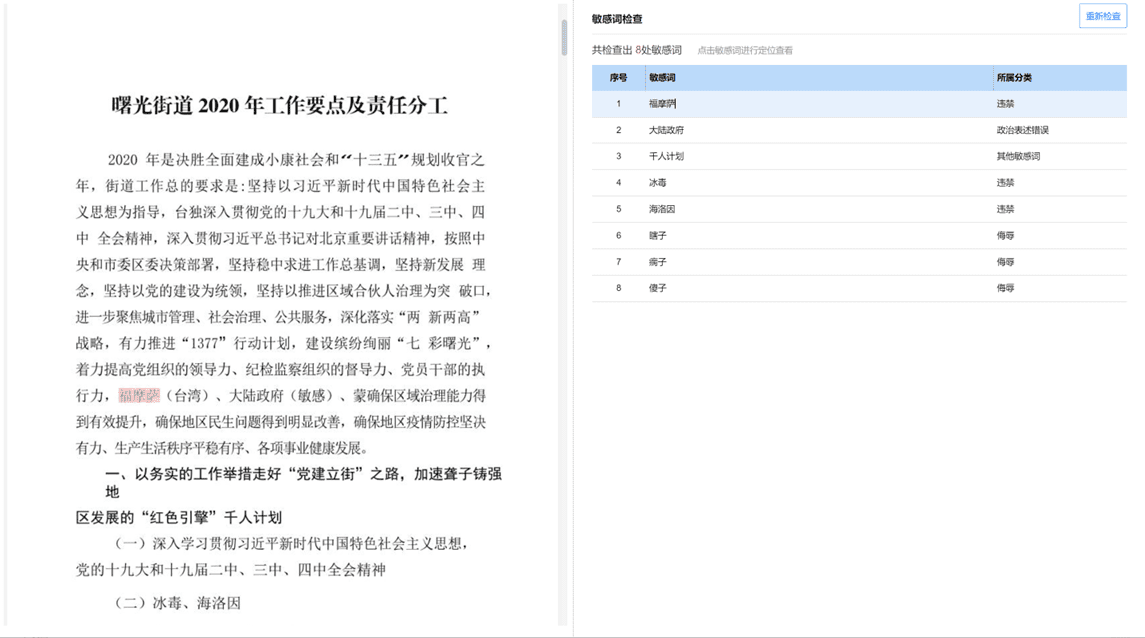The image size is (1145, 638).
Task: Click the 重新检查 button
Action: pyautogui.click(x=1103, y=16)
